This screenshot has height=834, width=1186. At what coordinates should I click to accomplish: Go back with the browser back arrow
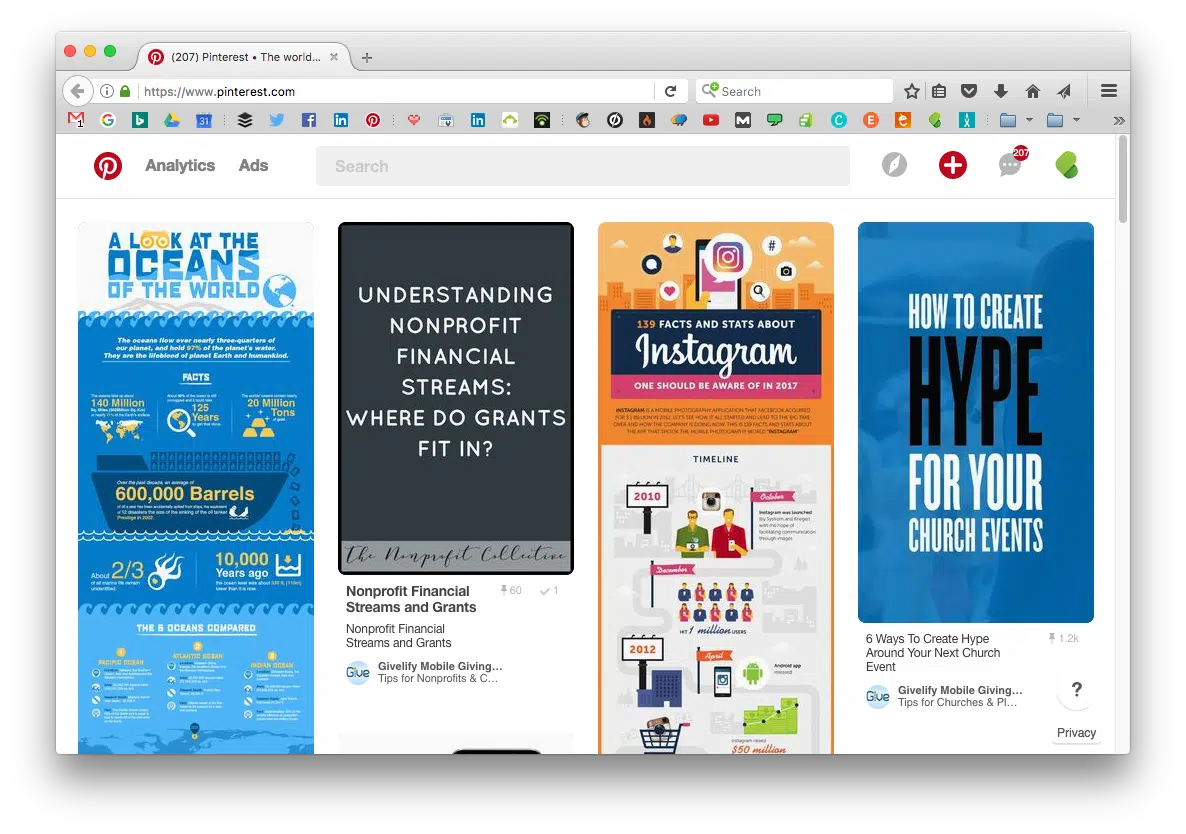[77, 91]
